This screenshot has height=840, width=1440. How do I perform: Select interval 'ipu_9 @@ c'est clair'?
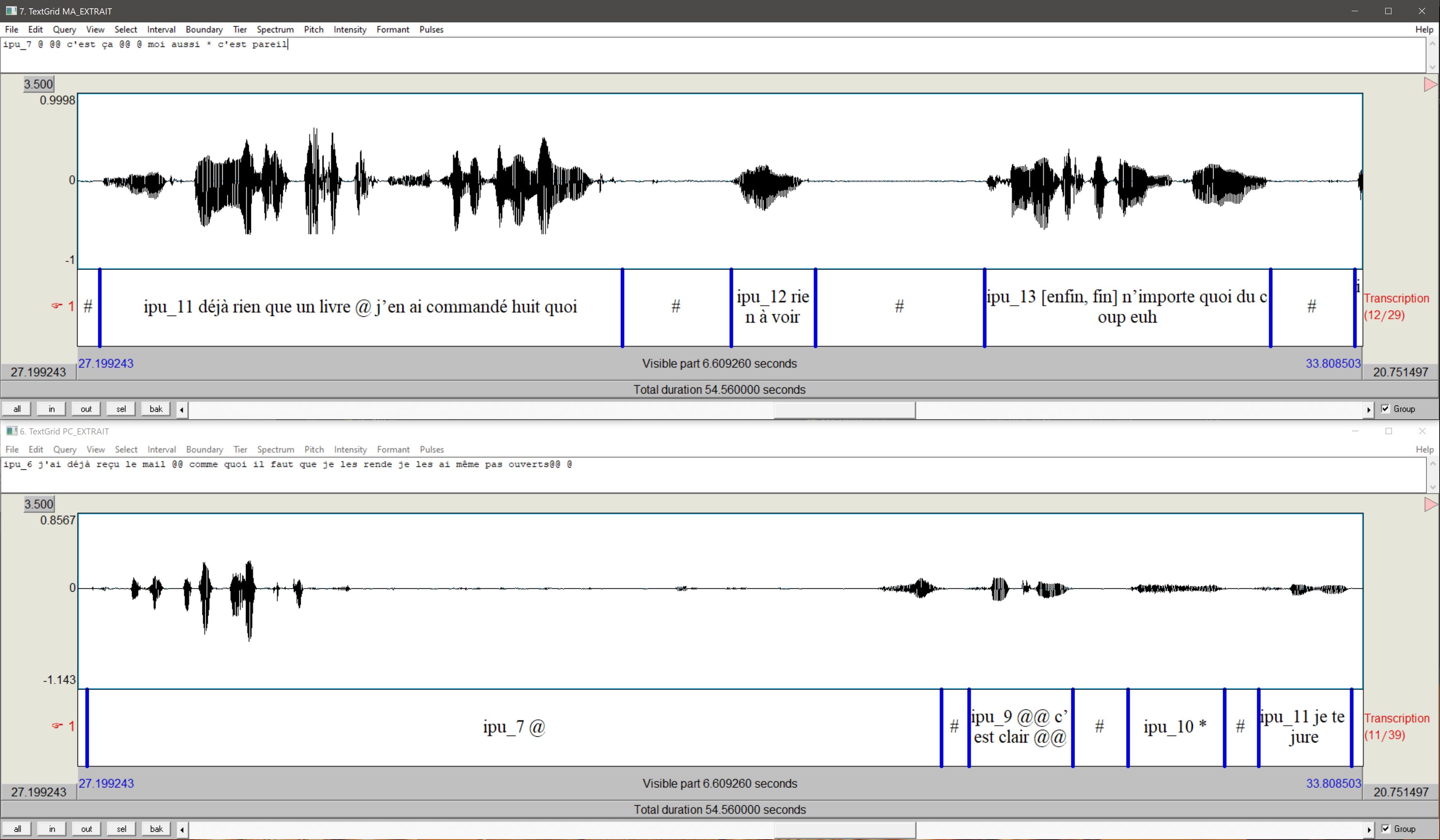coord(1021,727)
